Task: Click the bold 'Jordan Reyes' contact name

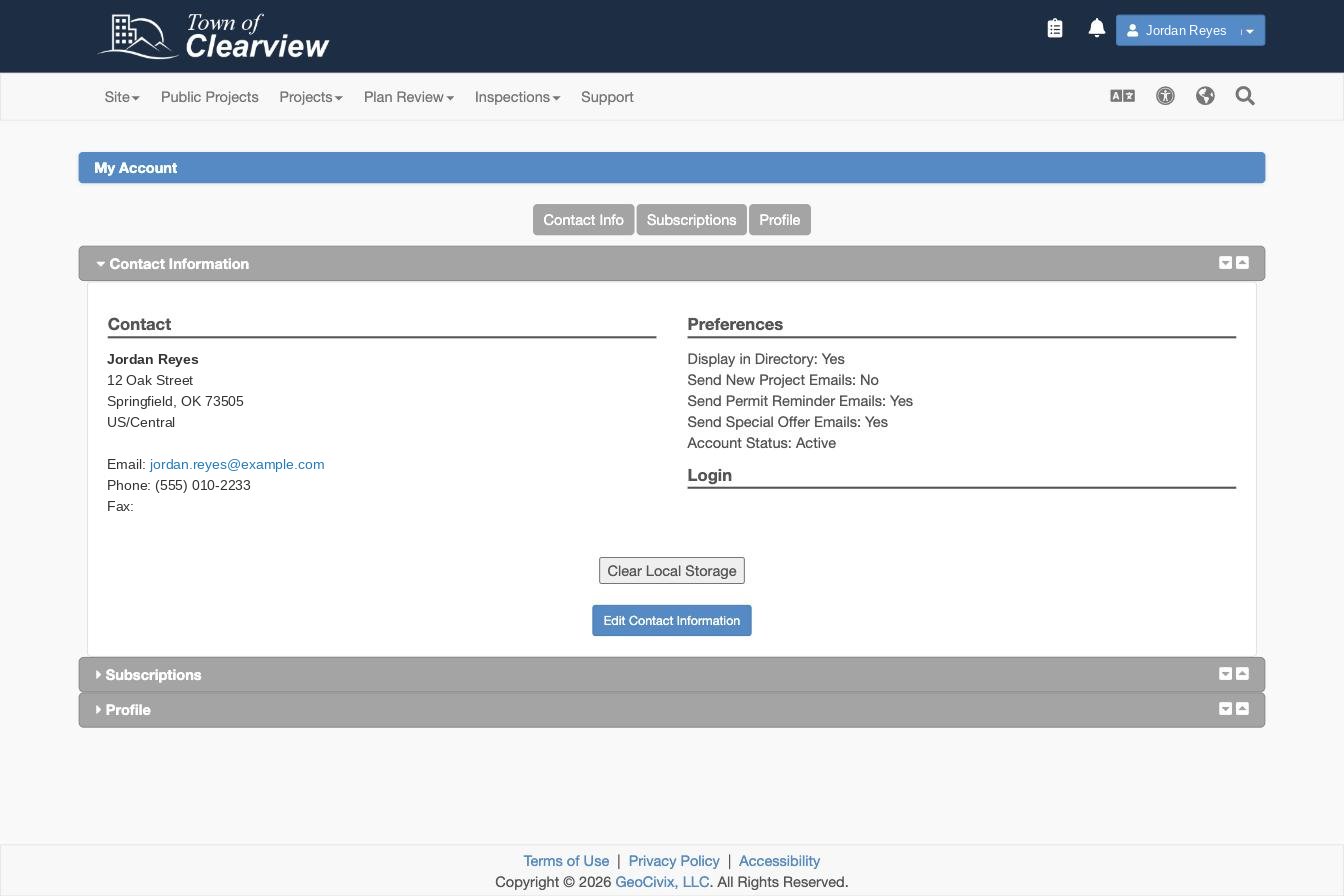Action: pos(153,359)
